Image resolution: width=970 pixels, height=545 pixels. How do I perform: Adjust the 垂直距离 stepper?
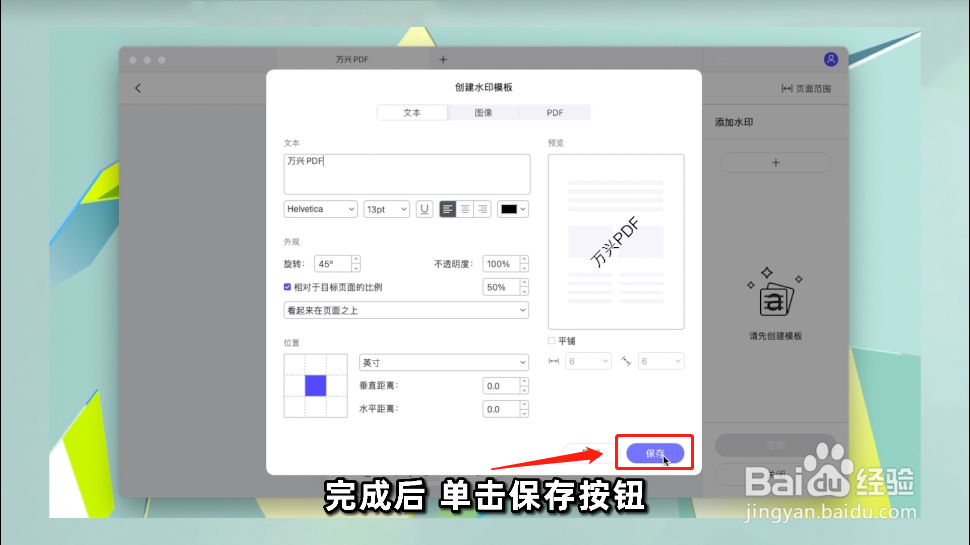[524, 386]
